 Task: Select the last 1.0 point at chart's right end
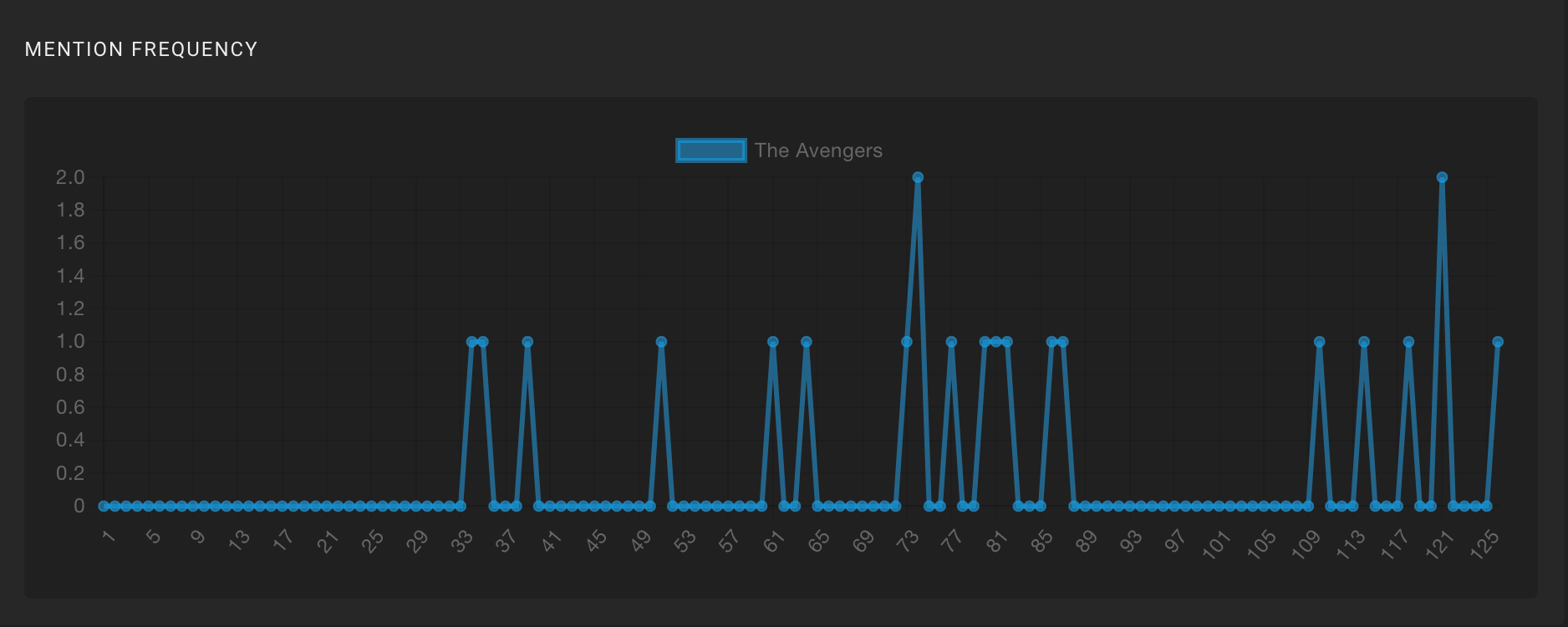tap(1498, 342)
